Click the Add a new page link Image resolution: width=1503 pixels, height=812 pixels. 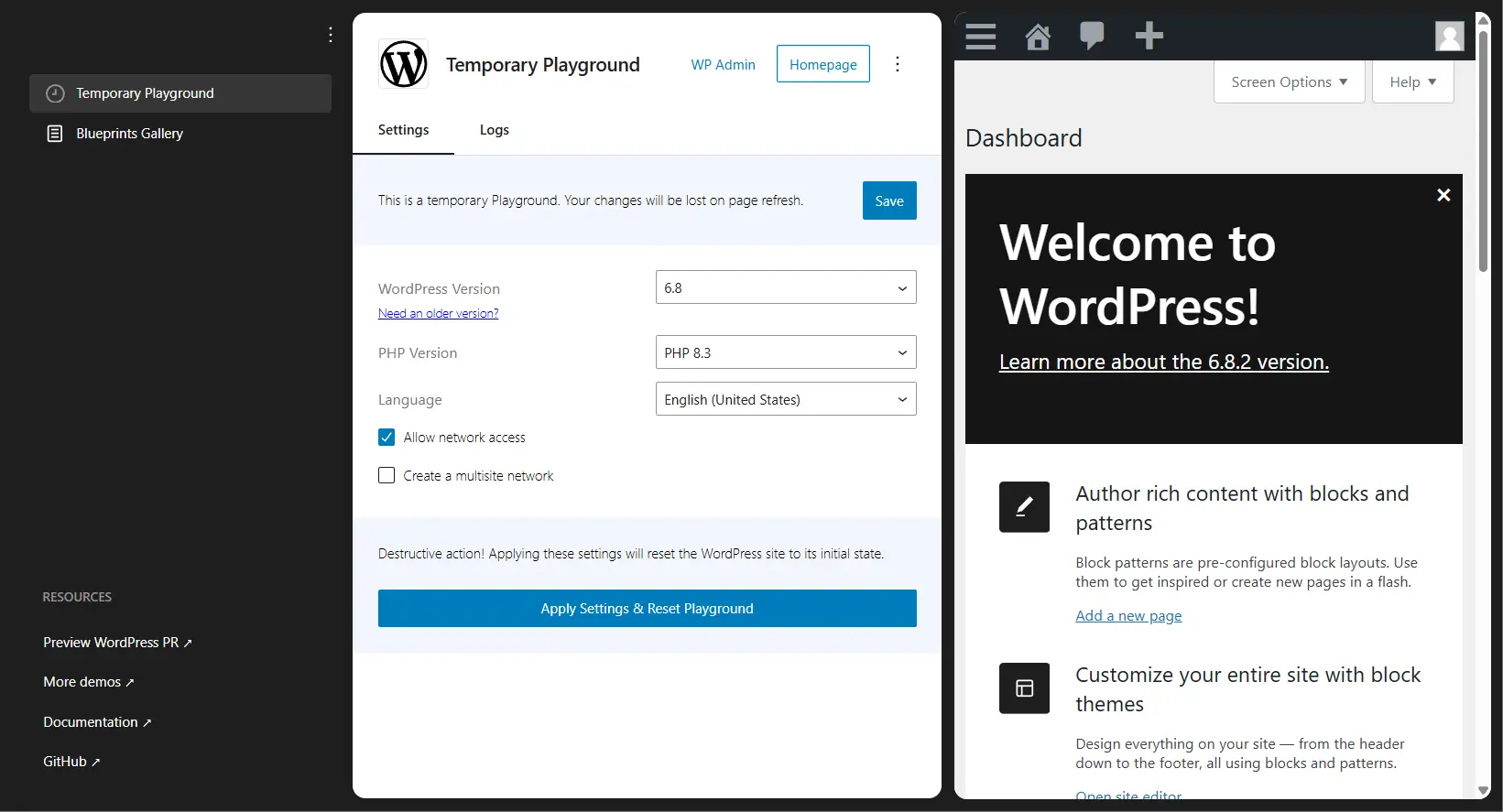(1128, 616)
